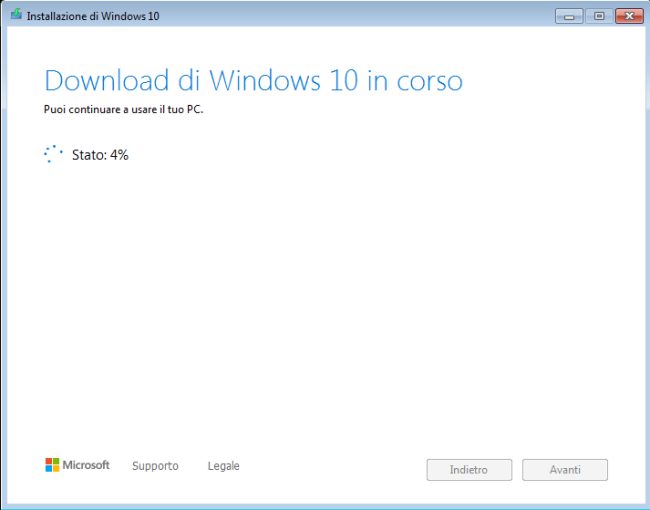Open the Legale link
Viewport: 650px width, 510px height.
pos(223,466)
